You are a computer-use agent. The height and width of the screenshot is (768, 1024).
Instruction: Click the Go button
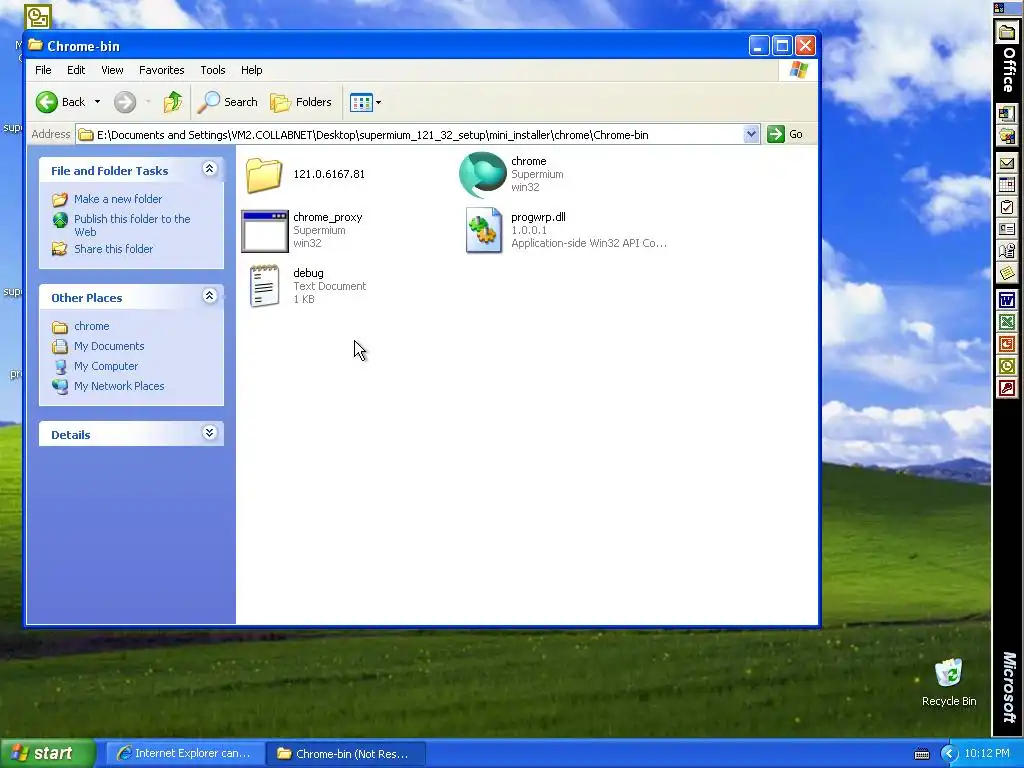(785, 135)
